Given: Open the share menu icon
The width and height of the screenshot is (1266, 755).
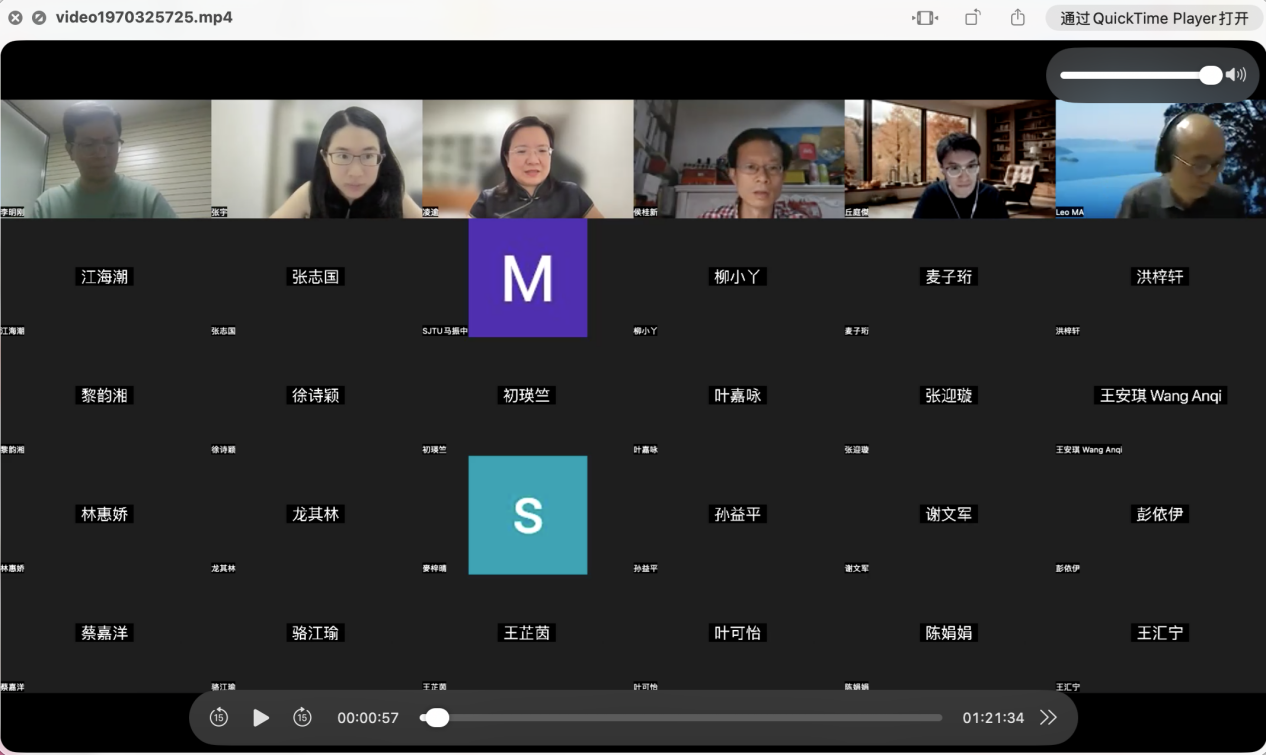Looking at the screenshot, I should [x=1018, y=18].
